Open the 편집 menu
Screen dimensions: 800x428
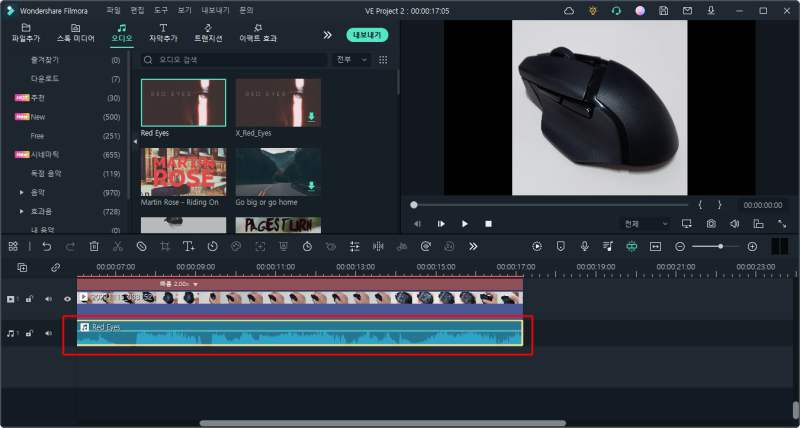[137, 11]
